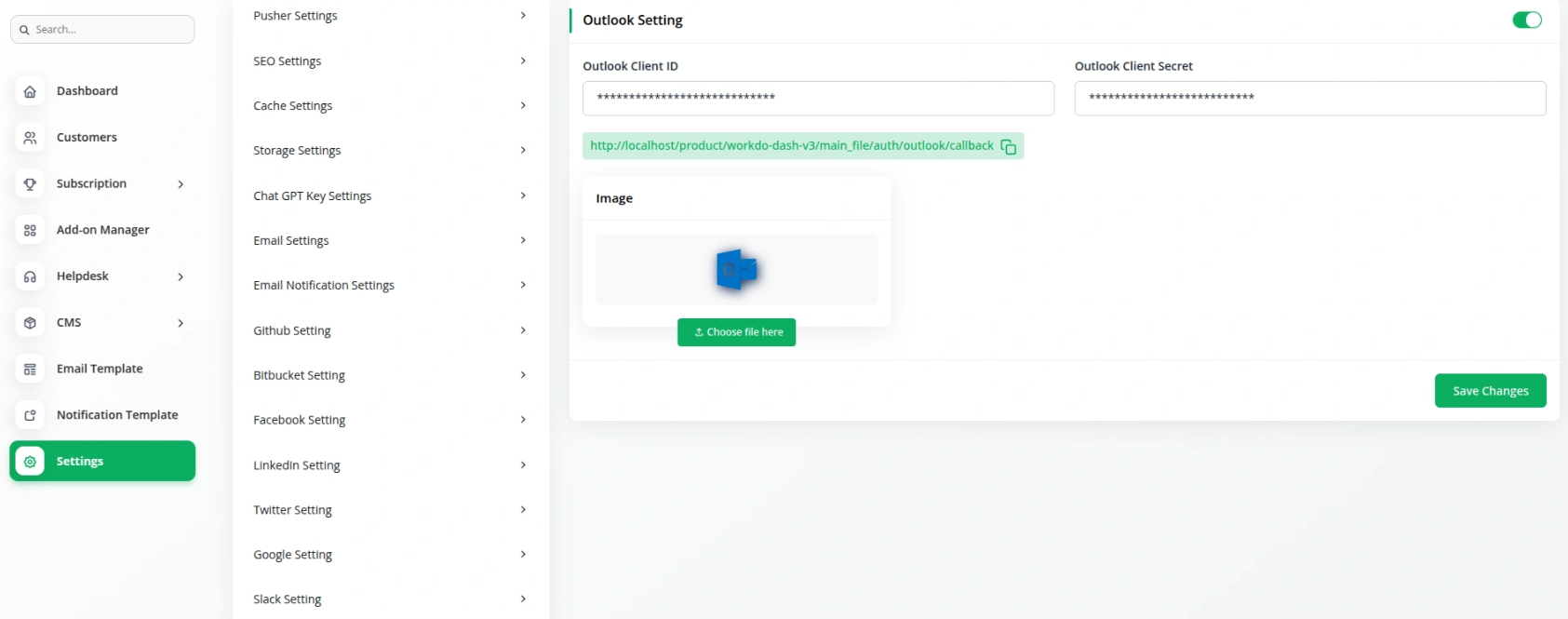
Task: Expand the Helpdesk sidebar submenu arrow
Action: pos(181,276)
